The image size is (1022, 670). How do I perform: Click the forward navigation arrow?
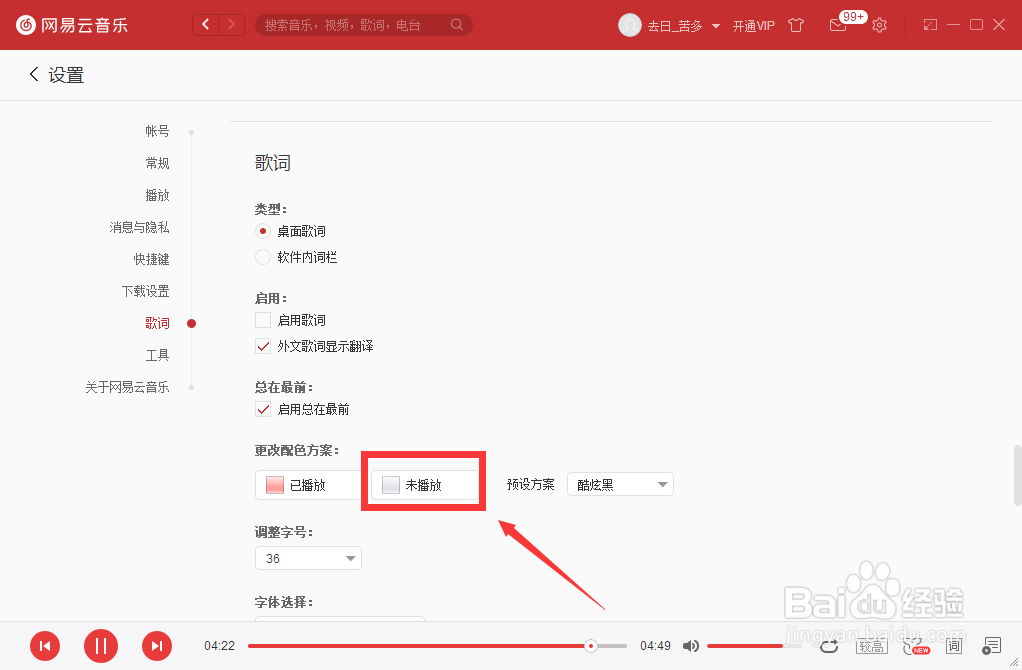point(233,23)
